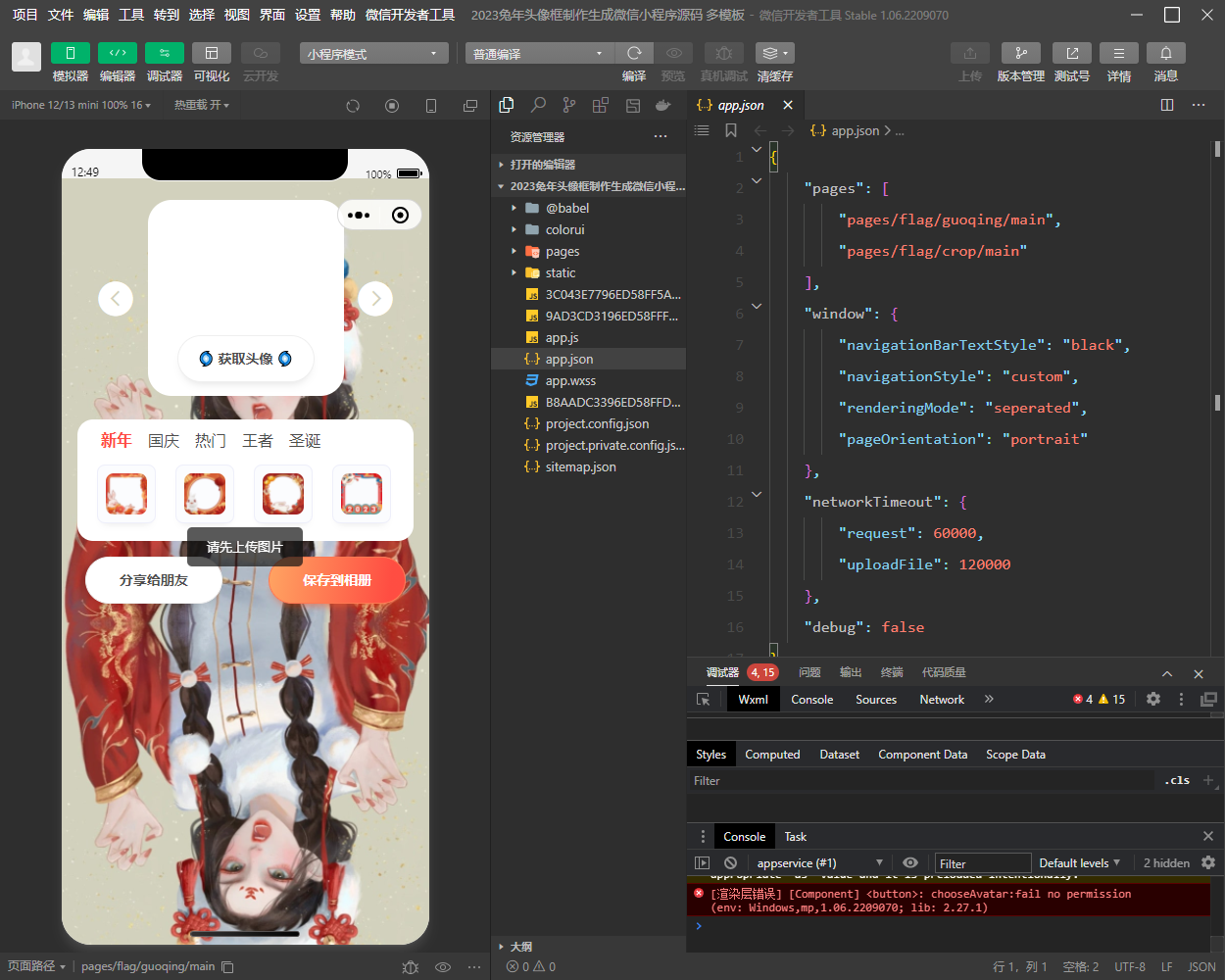The image size is (1225, 980).
Task: Click the compile refresh icon in toolbar
Action: coord(634,53)
